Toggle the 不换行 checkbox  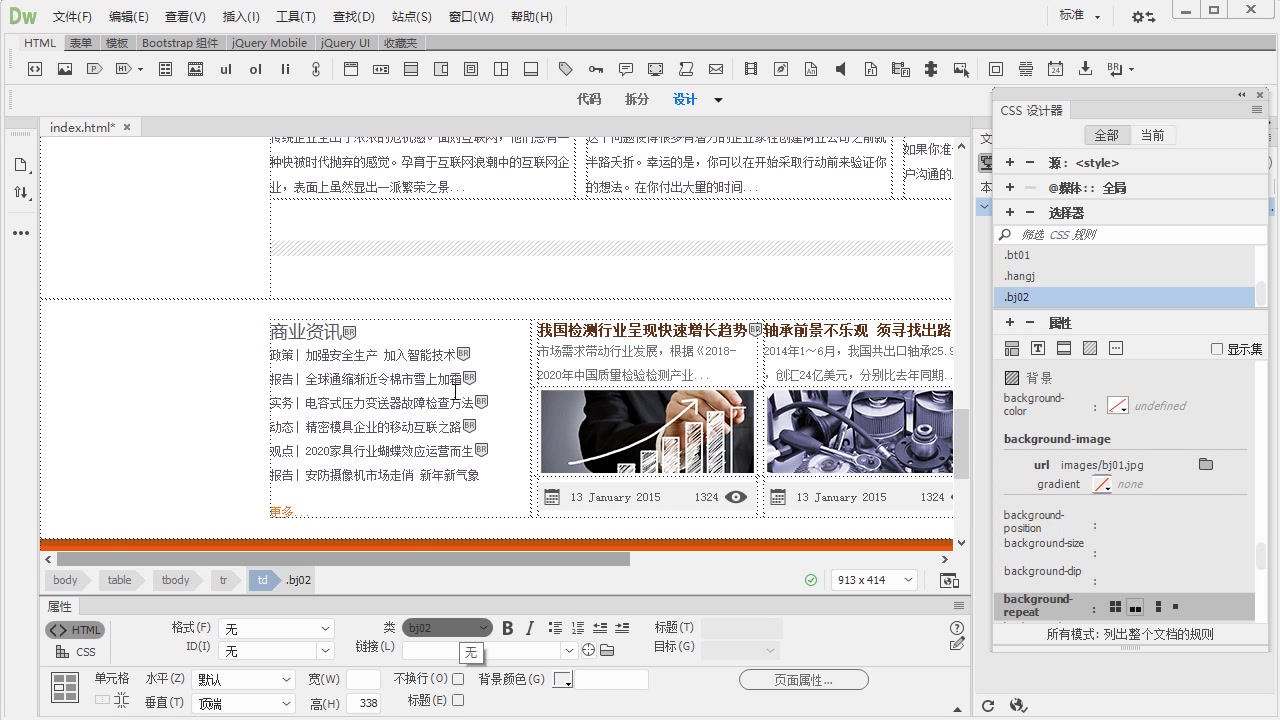458,679
